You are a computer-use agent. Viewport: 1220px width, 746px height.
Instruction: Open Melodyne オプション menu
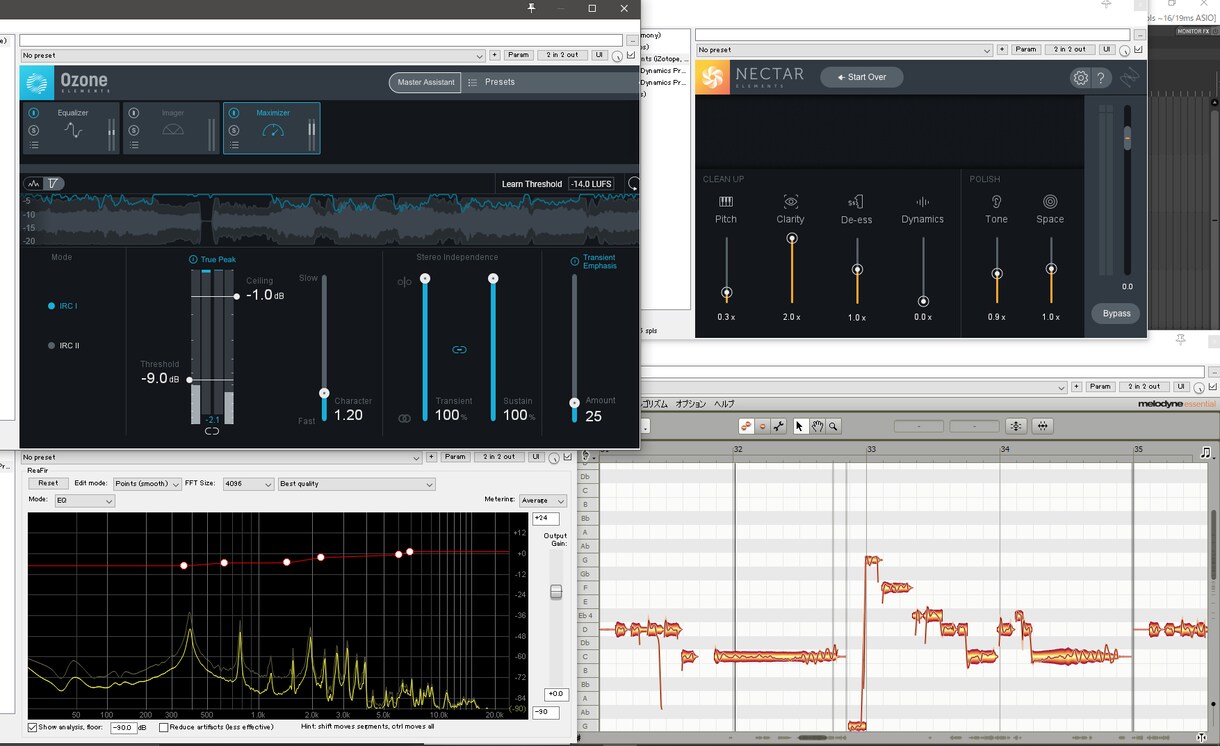(690, 404)
